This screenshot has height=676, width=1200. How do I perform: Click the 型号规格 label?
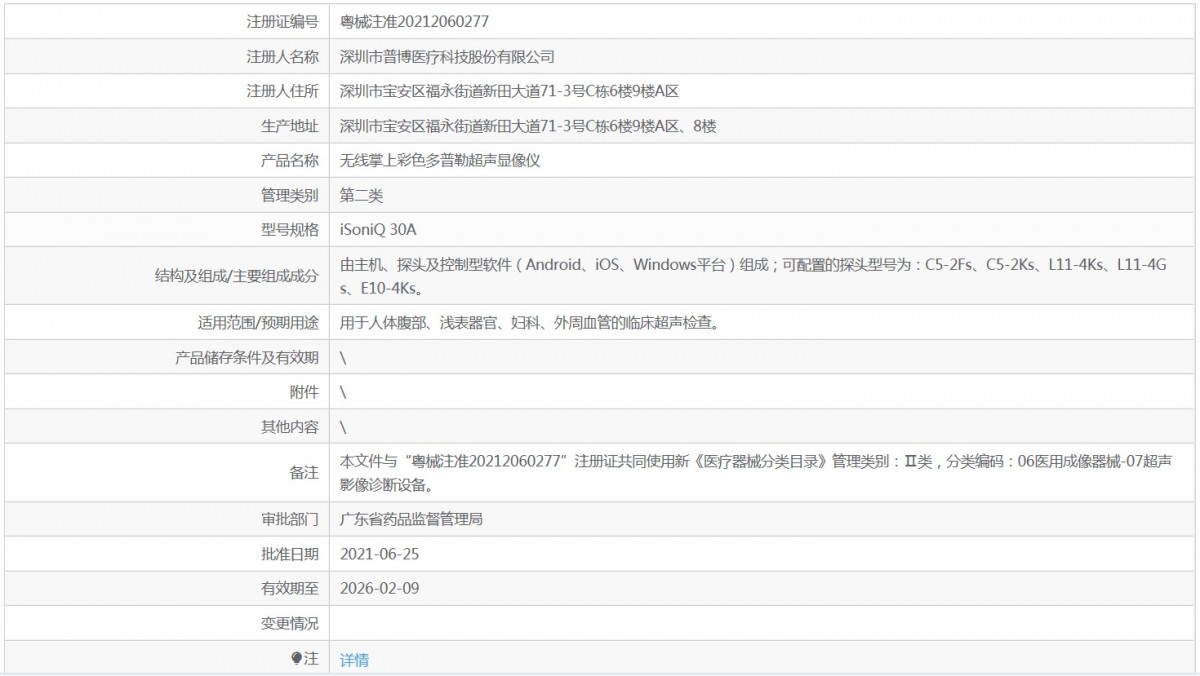pyautogui.click(x=289, y=229)
